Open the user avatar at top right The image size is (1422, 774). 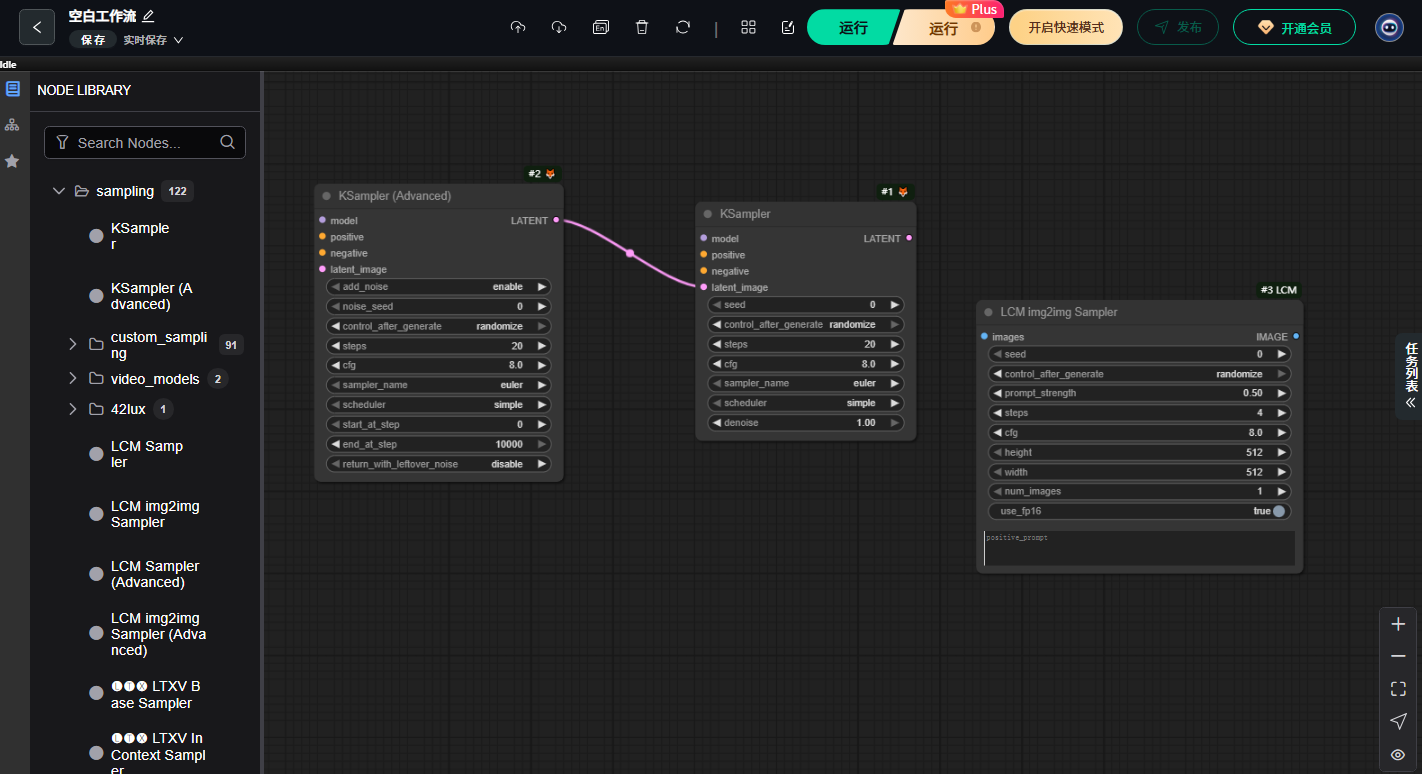pyautogui.click(x=1389, y=27)
